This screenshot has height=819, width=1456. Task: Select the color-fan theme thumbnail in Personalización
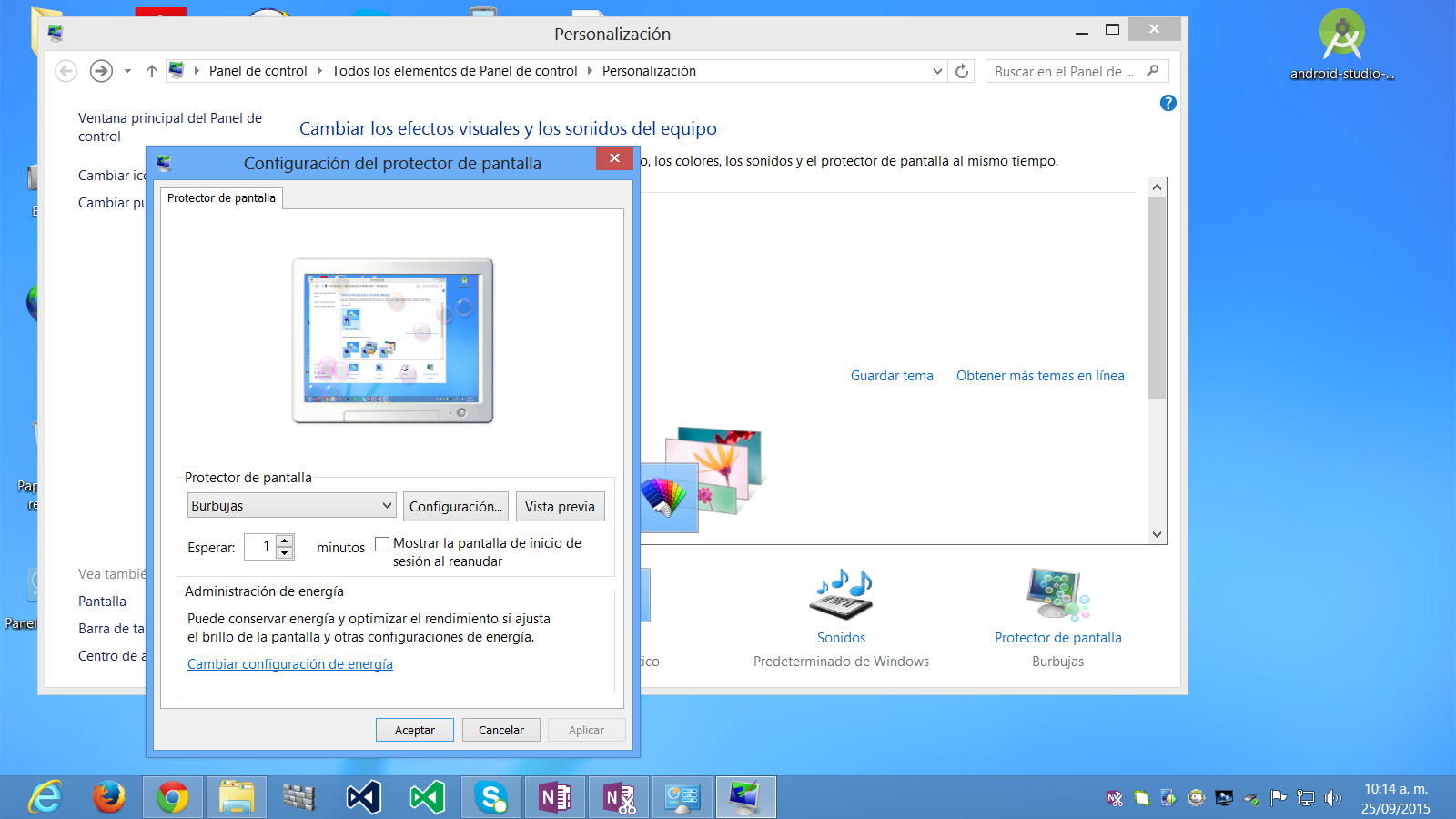pos(669,498)
